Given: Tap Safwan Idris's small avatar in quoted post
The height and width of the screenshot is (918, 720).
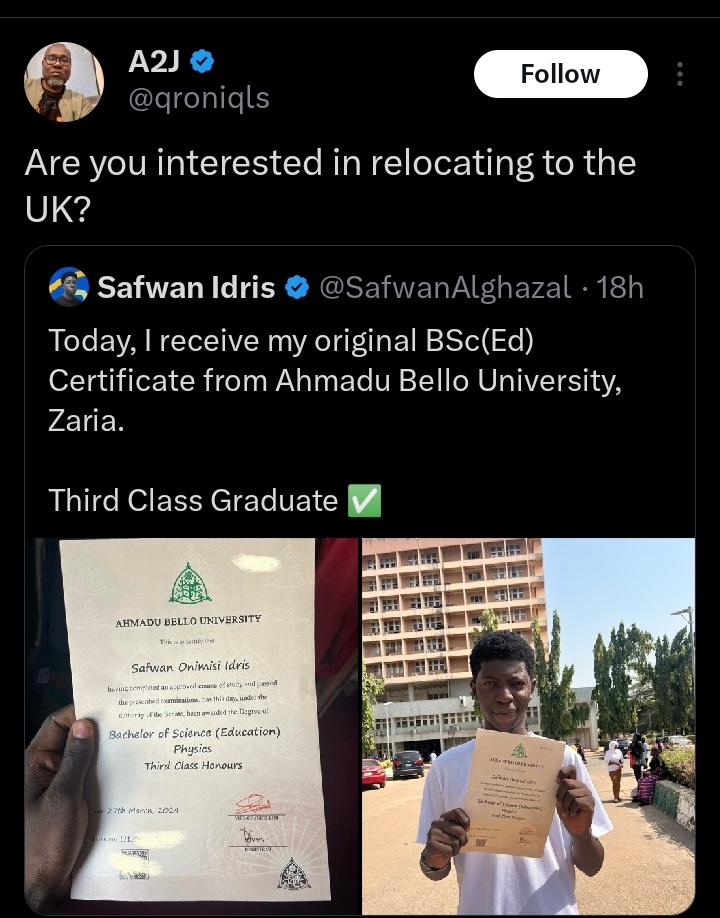Looking at the screenshot, I should pyautogui.click(x=68, y=288).
